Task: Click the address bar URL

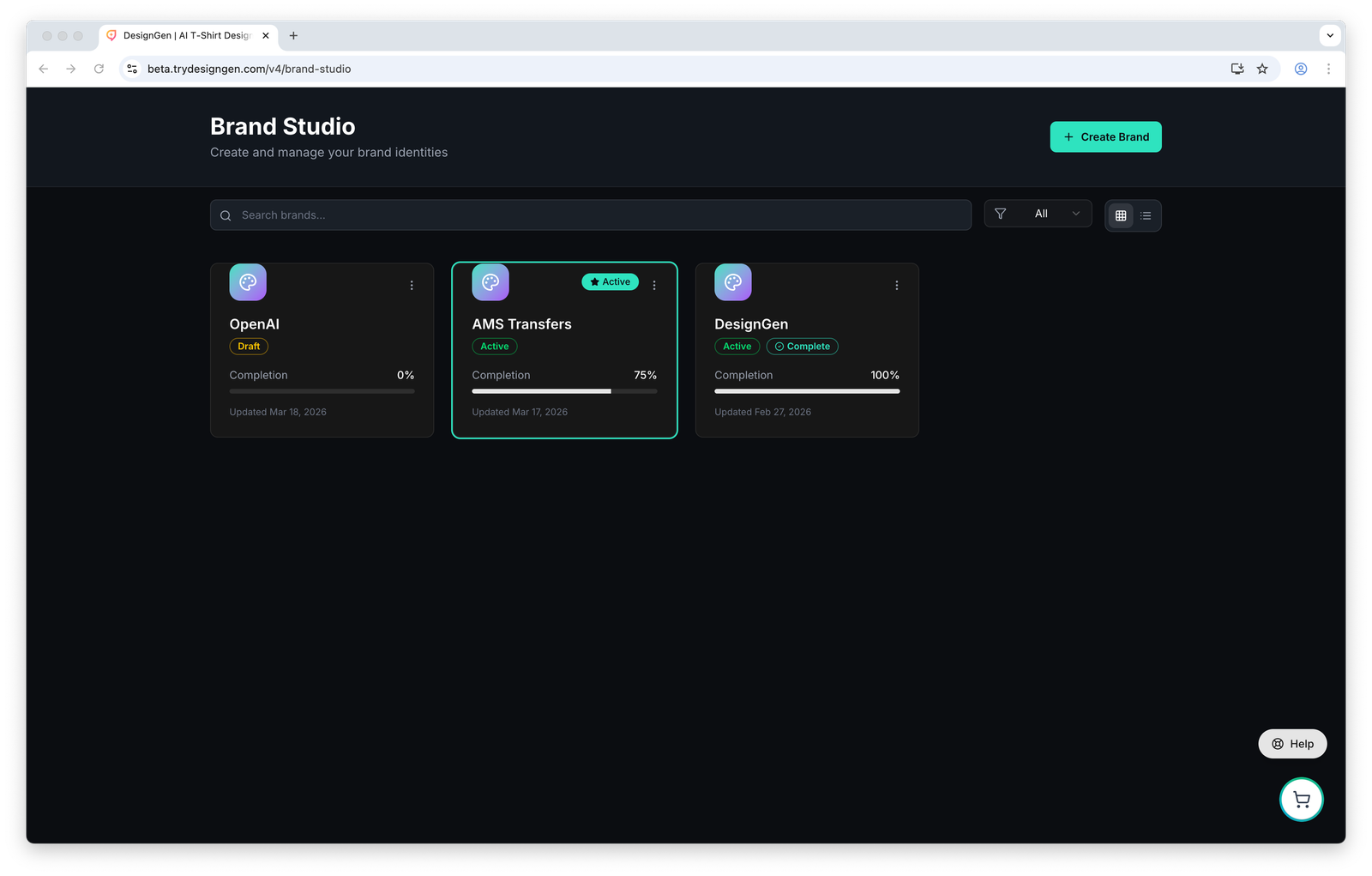Action: (x=250, y=69)
